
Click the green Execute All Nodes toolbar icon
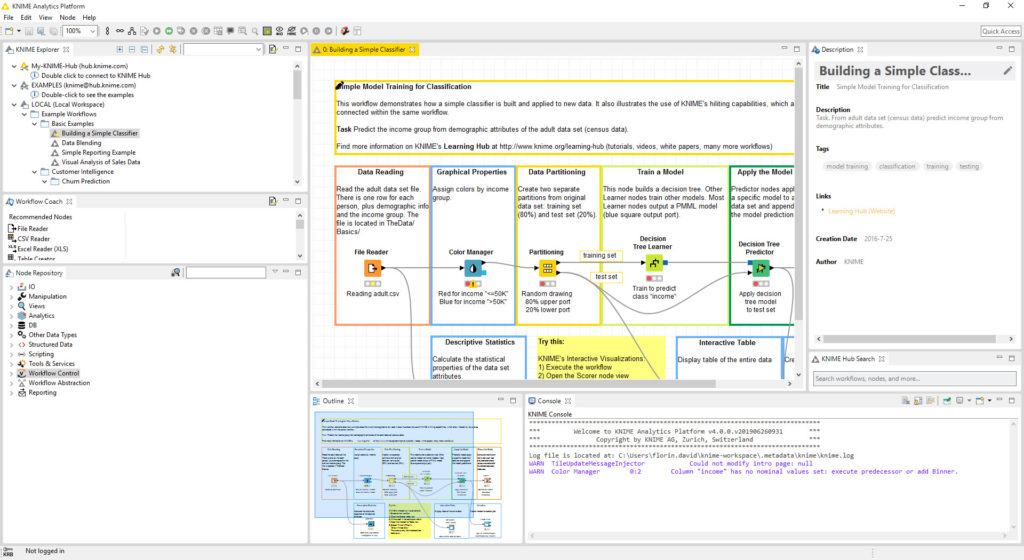tap(168, 31)
